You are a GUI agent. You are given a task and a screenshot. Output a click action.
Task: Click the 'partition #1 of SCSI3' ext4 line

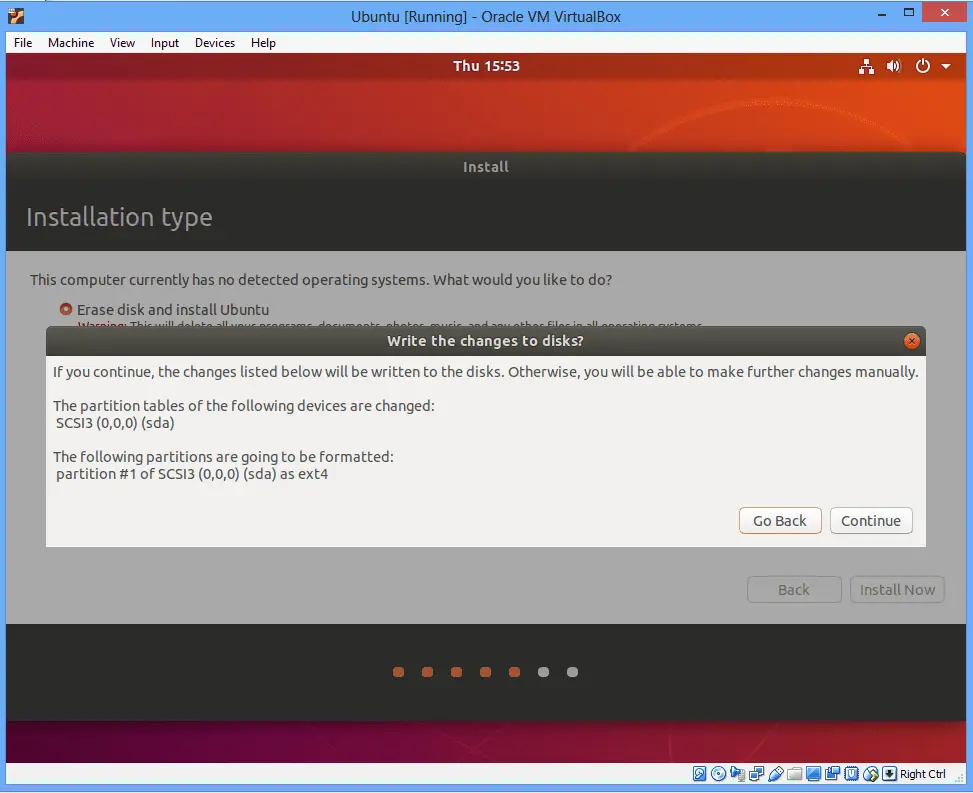(192, 474)
